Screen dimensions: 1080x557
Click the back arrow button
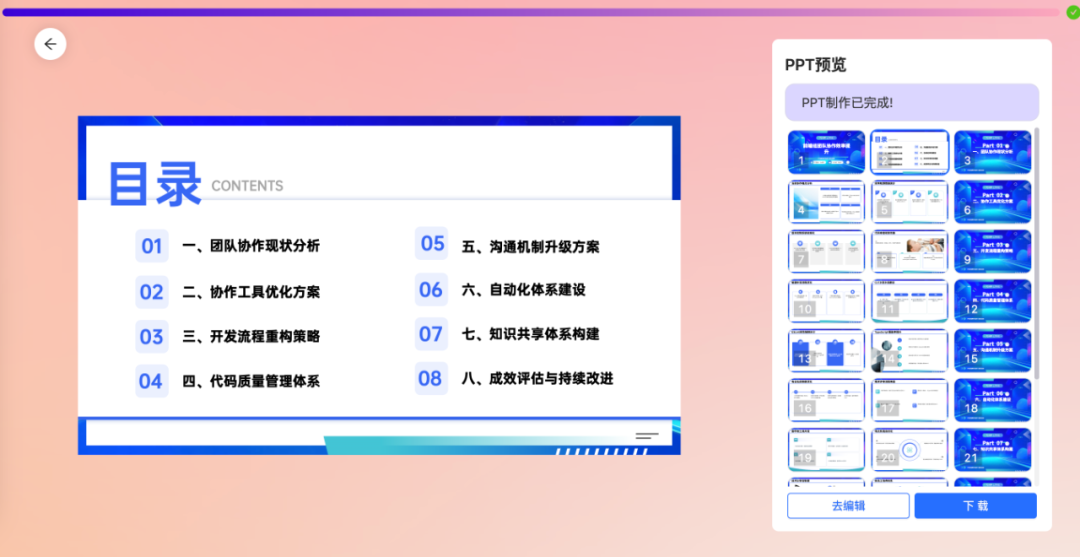50,44
